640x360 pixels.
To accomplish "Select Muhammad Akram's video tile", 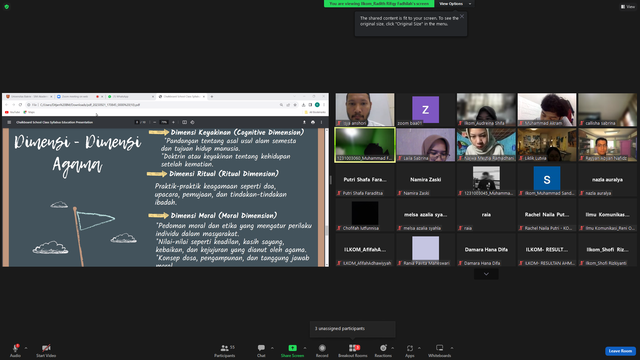I will 547,109.
